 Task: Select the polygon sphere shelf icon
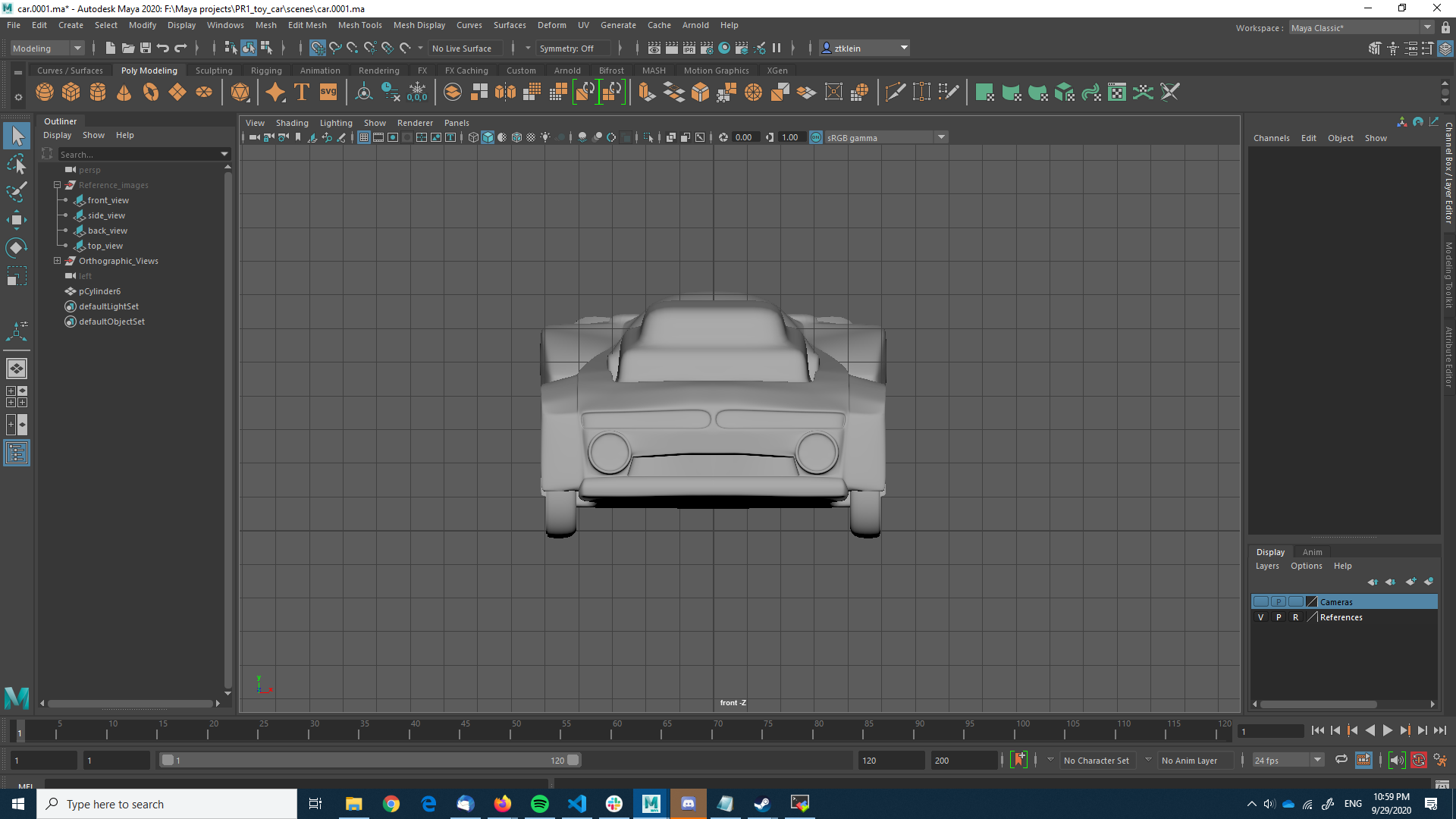(x=45, y=93)
